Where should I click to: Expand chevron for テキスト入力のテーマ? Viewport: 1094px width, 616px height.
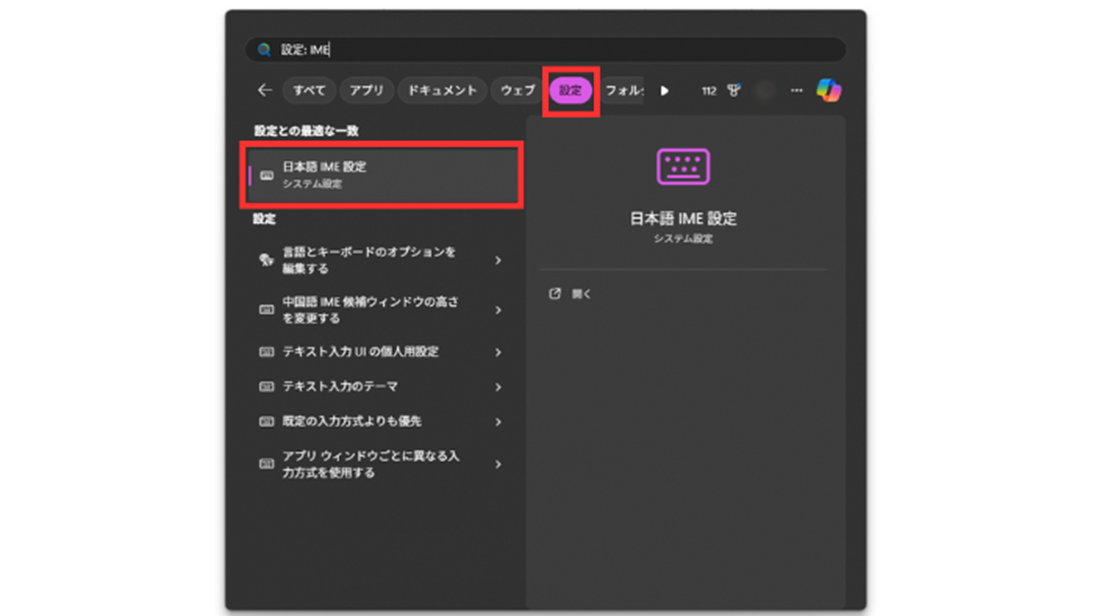498,387
